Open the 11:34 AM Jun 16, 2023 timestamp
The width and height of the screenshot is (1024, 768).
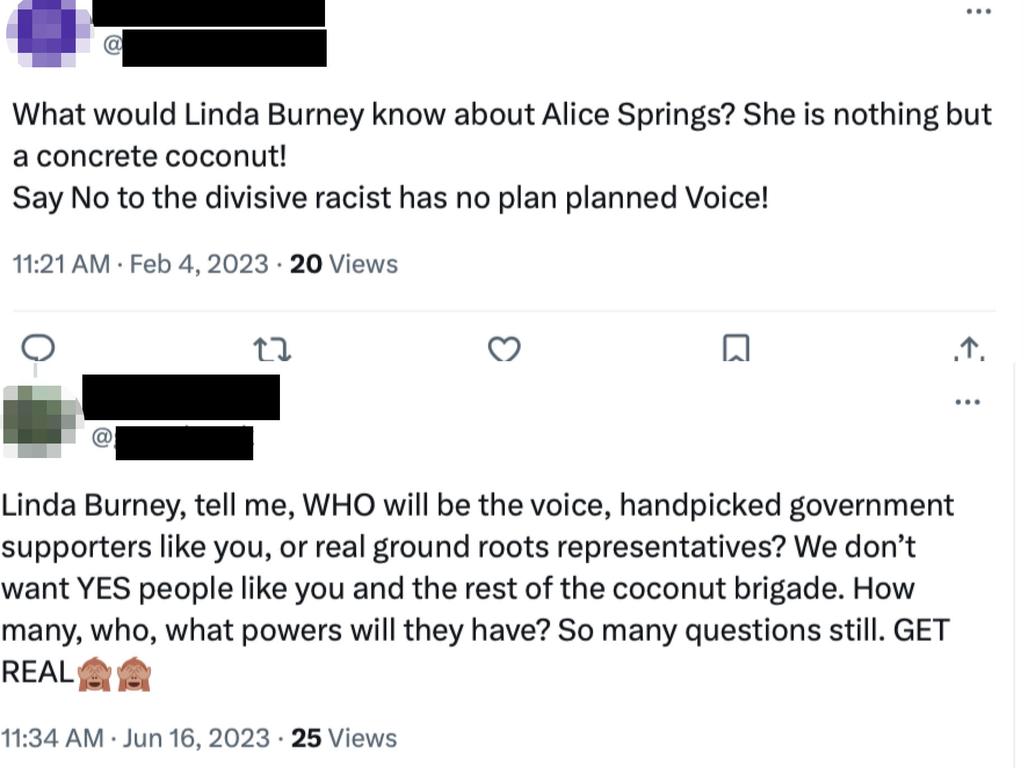(x=135, y=738)
